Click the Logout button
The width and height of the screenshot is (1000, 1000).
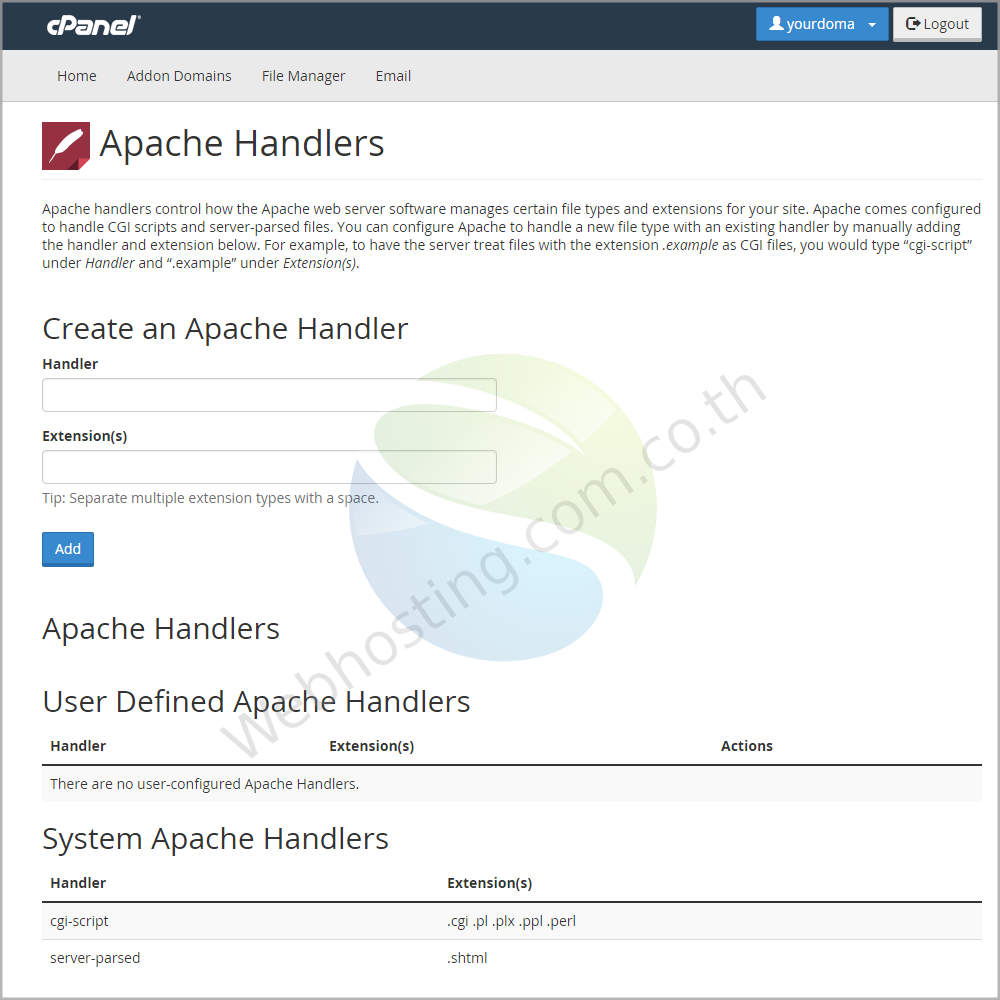click(x=937, y=23)
